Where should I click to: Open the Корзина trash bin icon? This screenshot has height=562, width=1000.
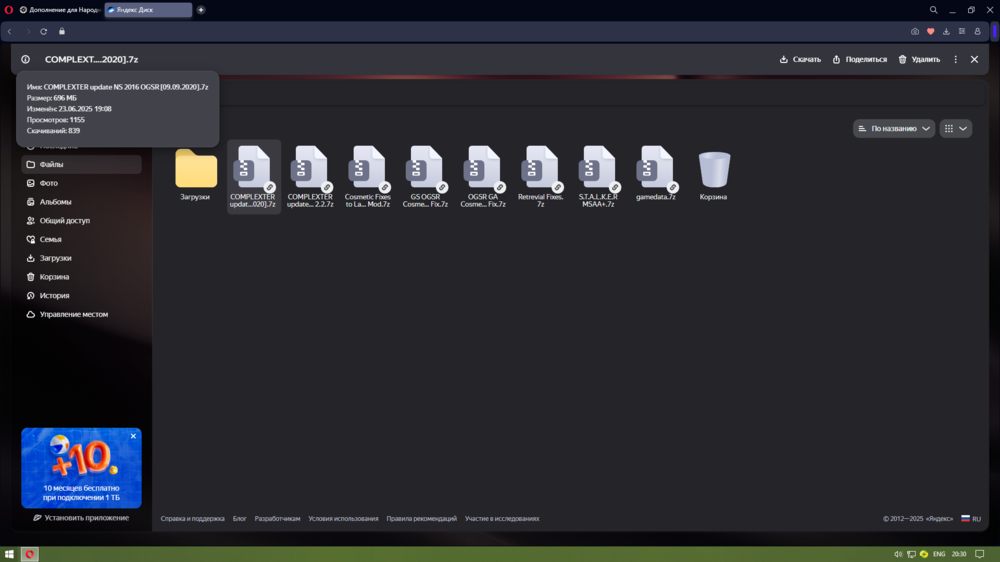click(x=714, y=174)
